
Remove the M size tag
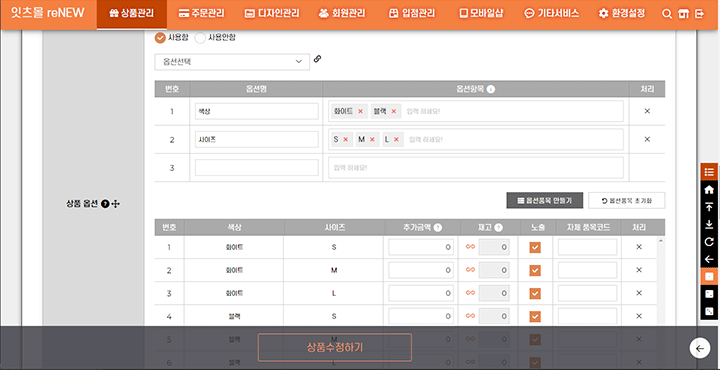[x=372, y=140]
